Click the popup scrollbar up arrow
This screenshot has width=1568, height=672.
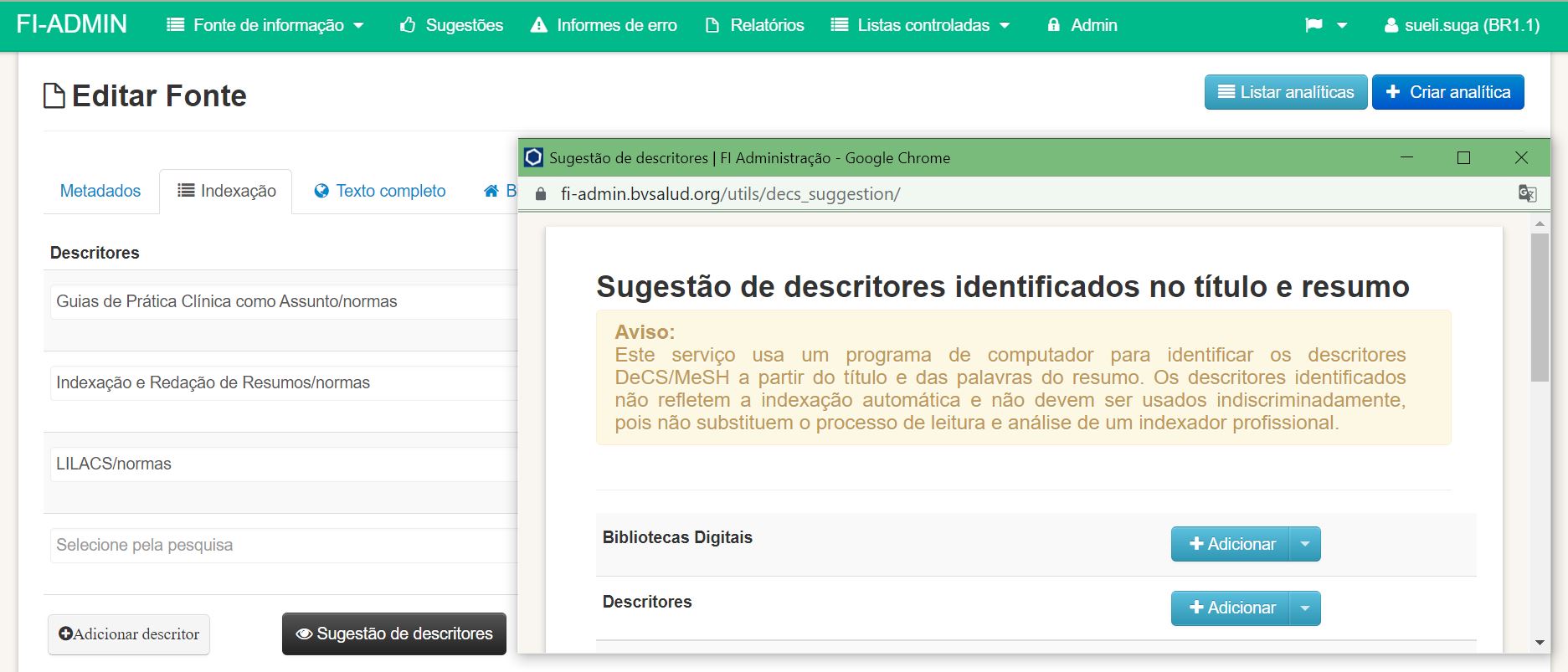coord(1540,223)
